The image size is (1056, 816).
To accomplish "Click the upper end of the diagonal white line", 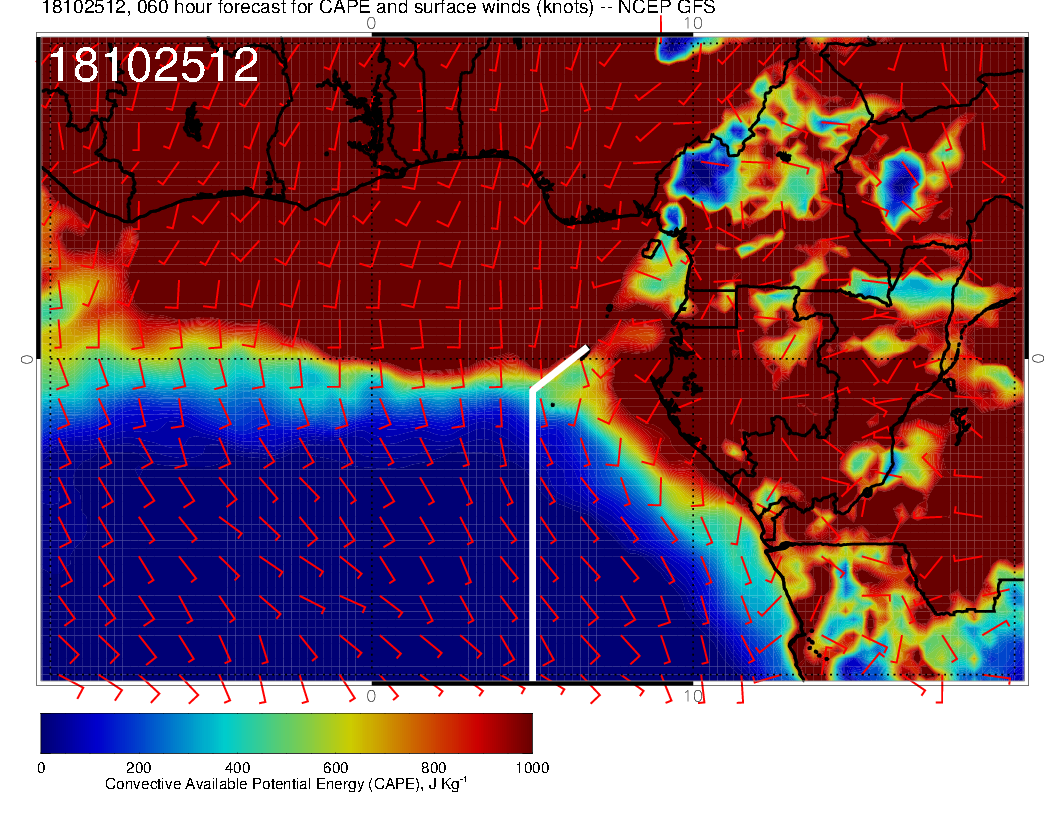I will 586,349.
